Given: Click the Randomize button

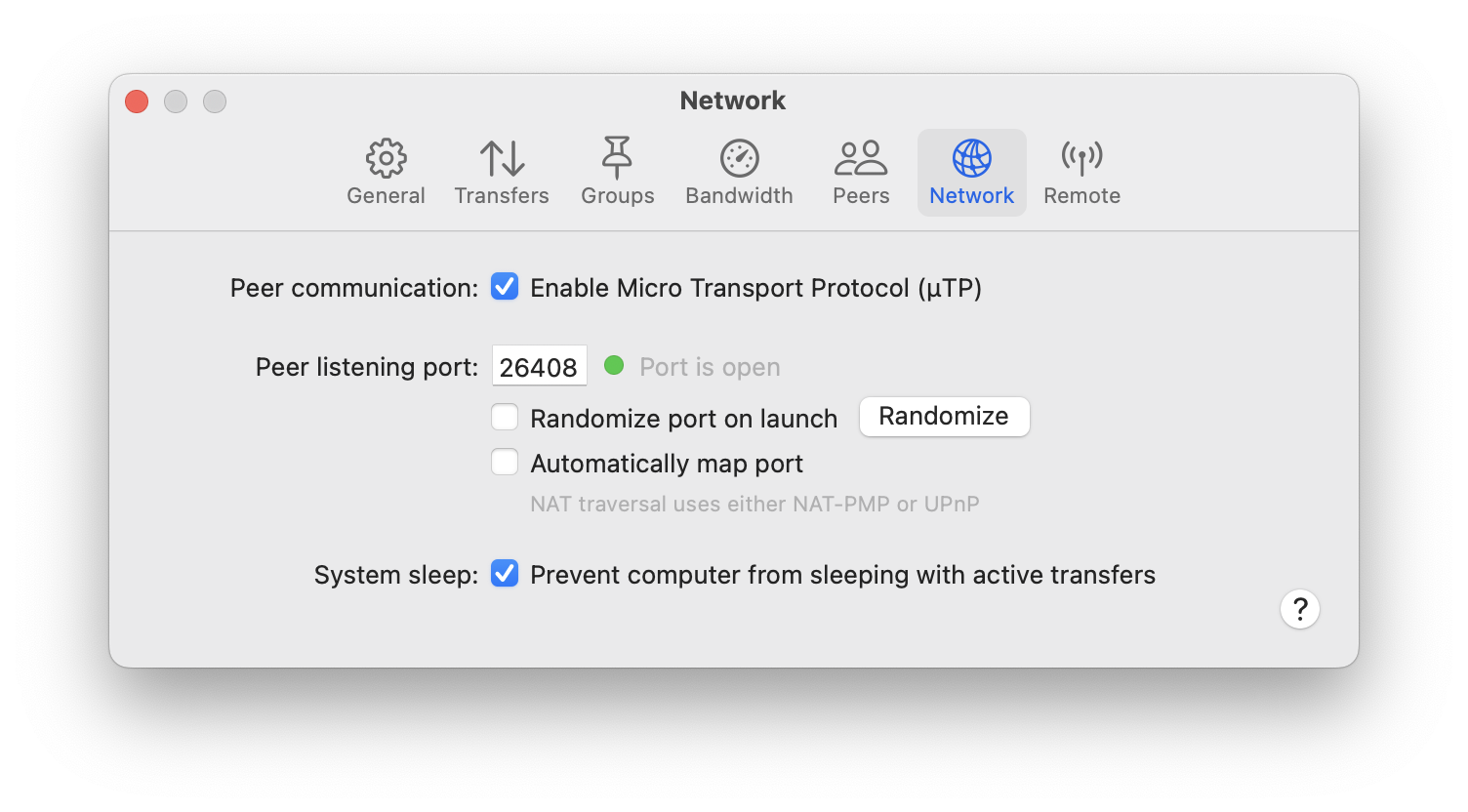Looking at the screenshot, I should (x=944, y=416).
